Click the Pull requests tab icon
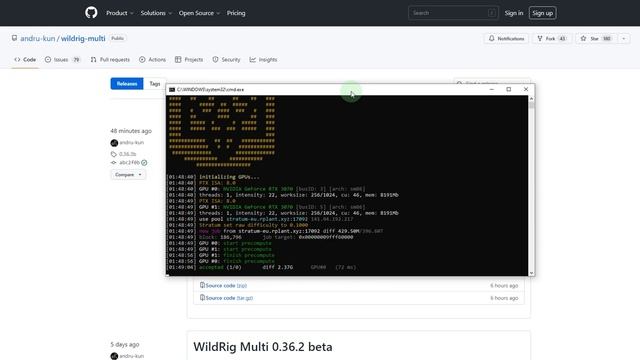 tap(93, 60)
